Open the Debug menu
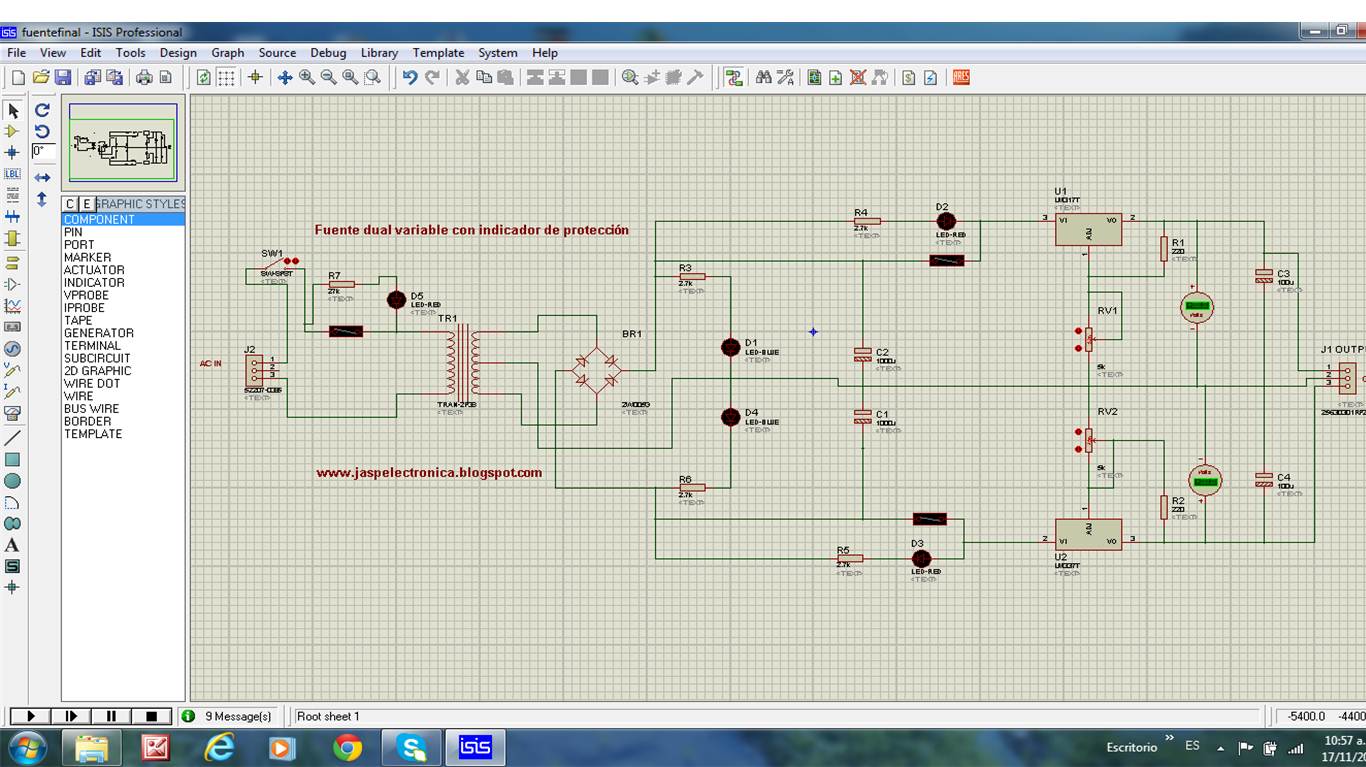Screen dimensions: 1366x767 click(328, 52)
